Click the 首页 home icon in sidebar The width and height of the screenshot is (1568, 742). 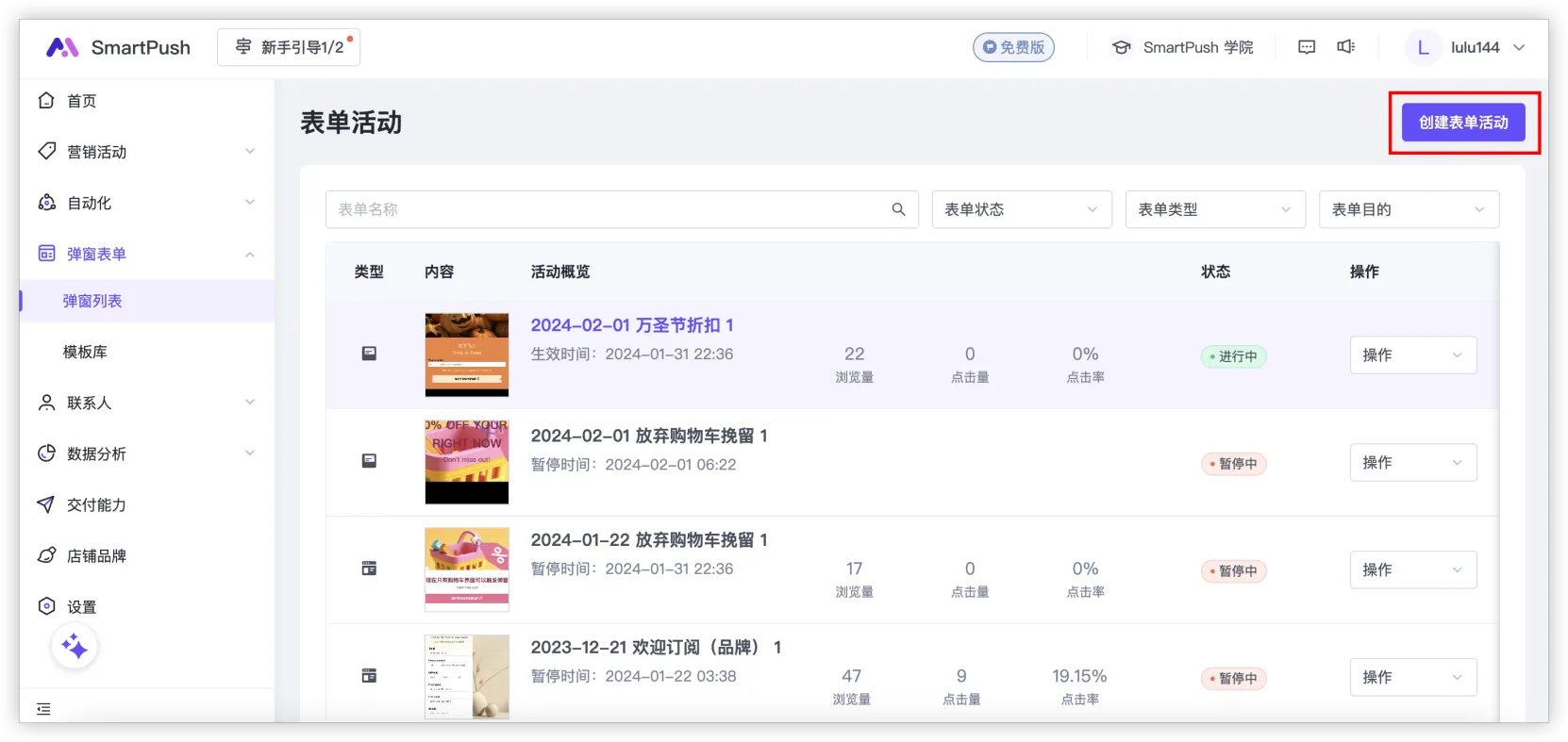click(46, 101)
